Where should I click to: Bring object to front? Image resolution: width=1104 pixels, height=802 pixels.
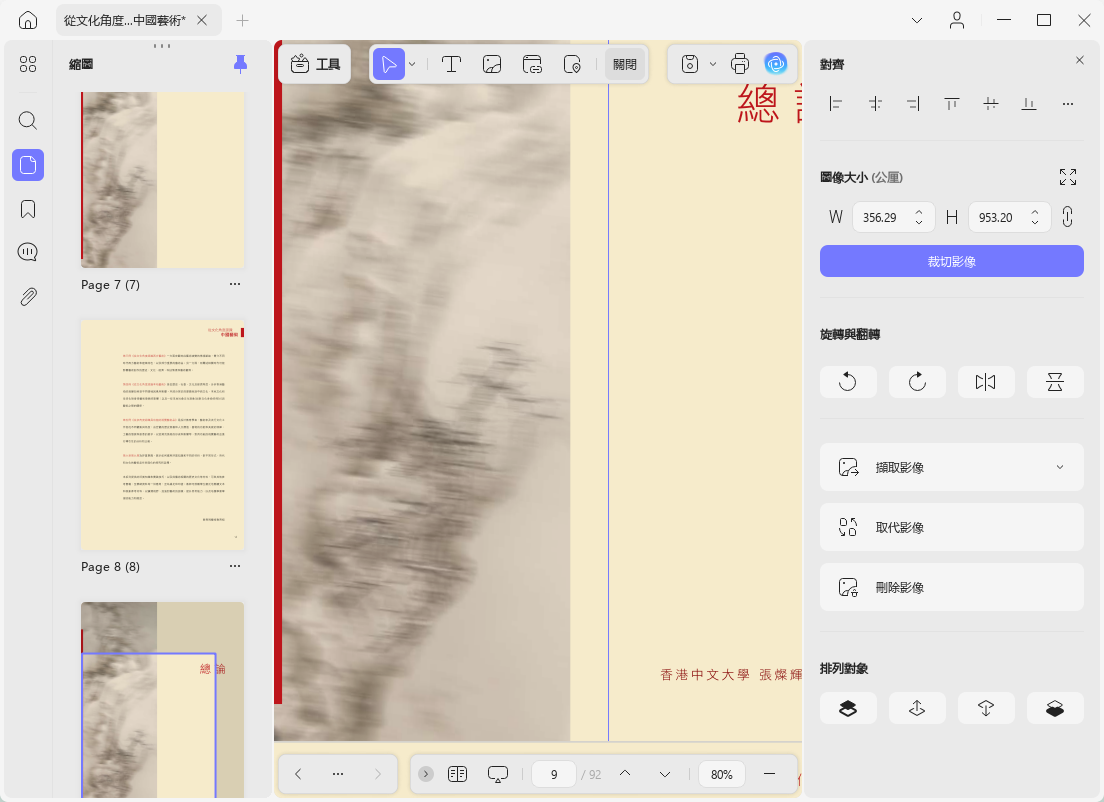[x=848, y=708]
